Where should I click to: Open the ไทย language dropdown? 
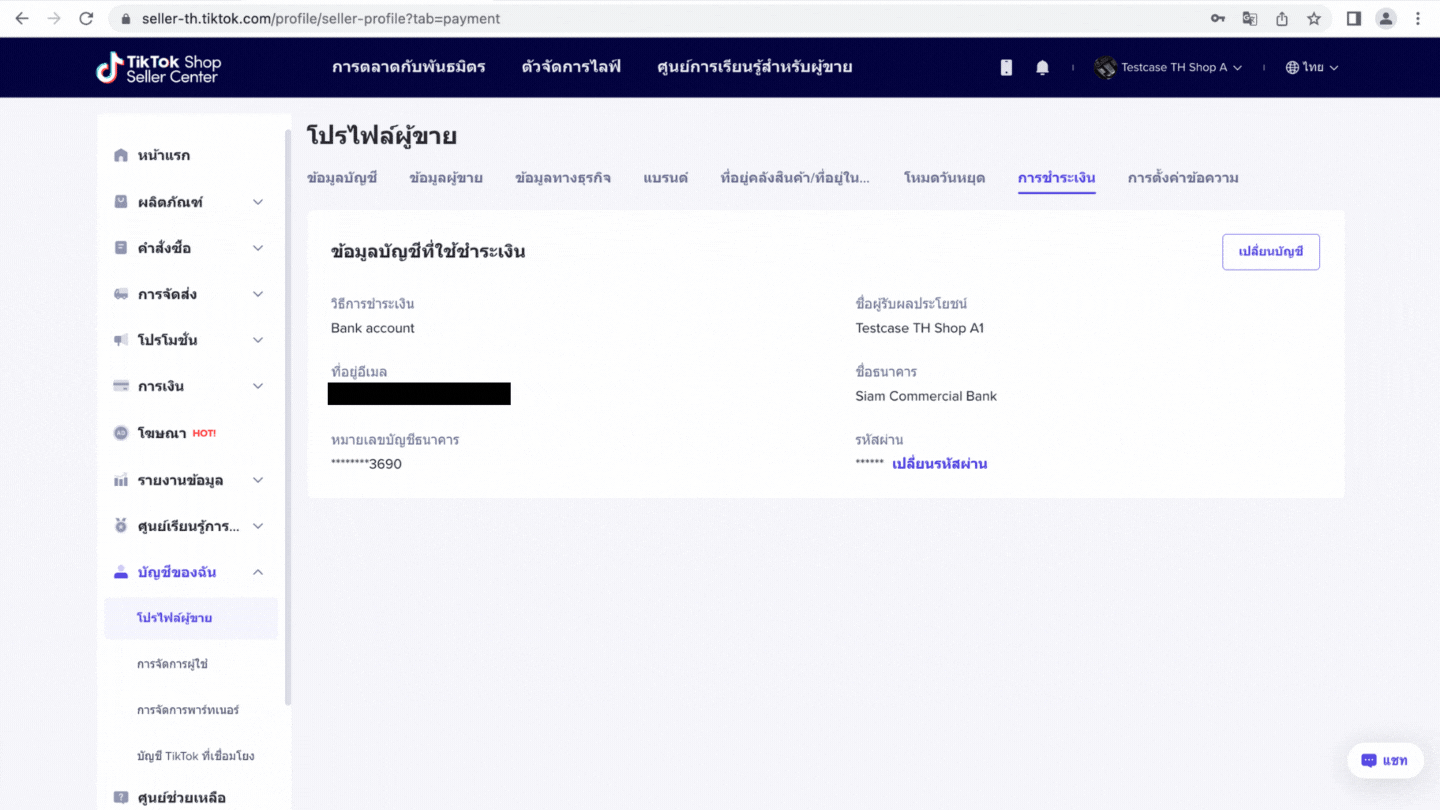click(x=1311, y=67)
